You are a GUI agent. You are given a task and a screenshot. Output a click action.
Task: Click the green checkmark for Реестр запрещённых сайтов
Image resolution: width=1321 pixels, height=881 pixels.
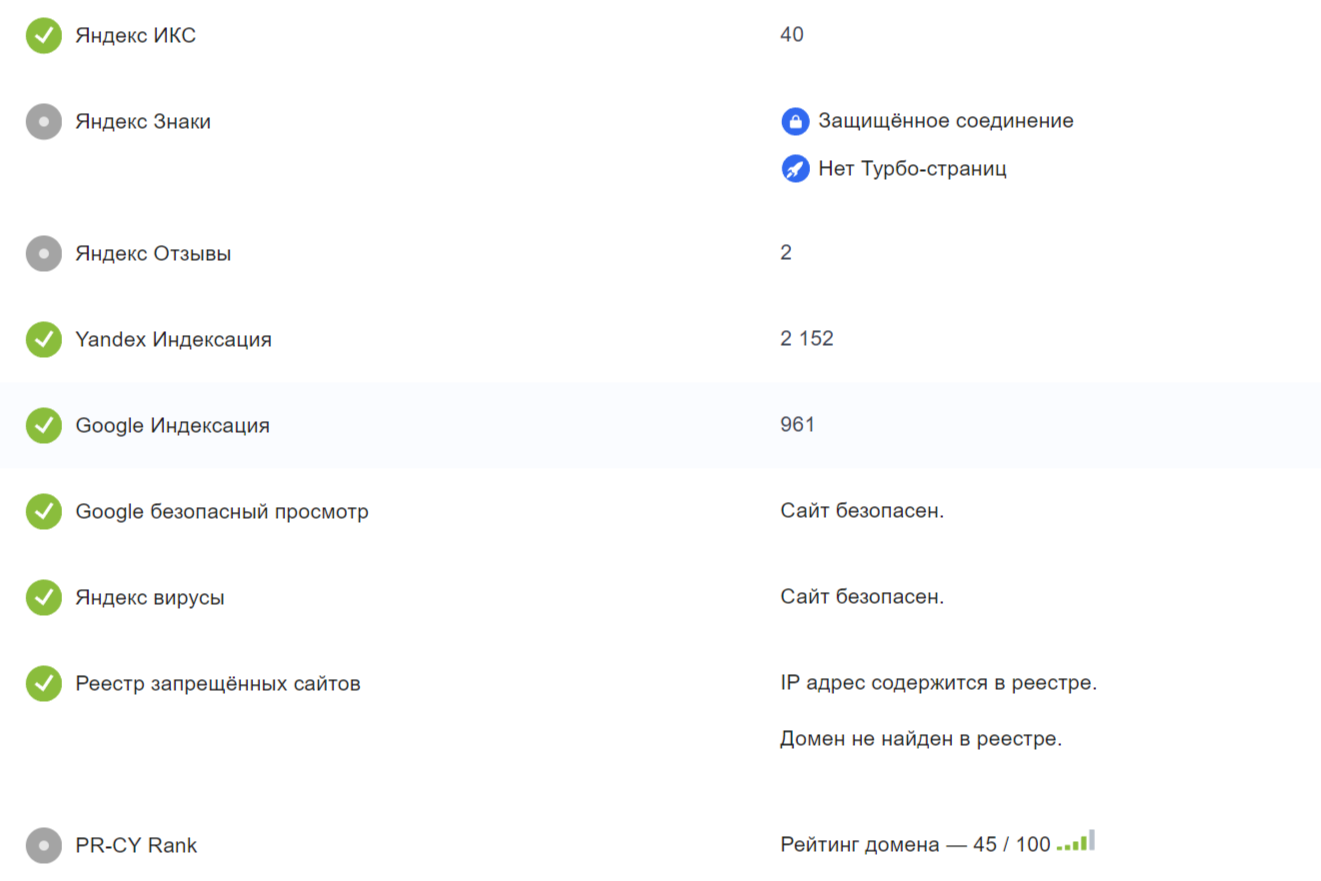[43, 684]
